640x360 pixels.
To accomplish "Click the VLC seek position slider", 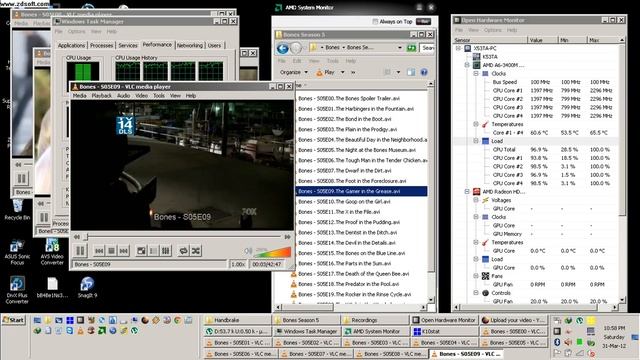I will coord(182,237).
